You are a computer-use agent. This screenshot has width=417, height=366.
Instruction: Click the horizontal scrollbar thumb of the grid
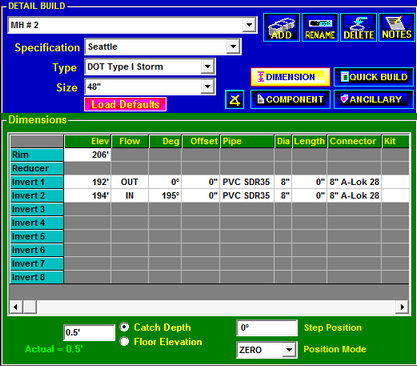30,307
